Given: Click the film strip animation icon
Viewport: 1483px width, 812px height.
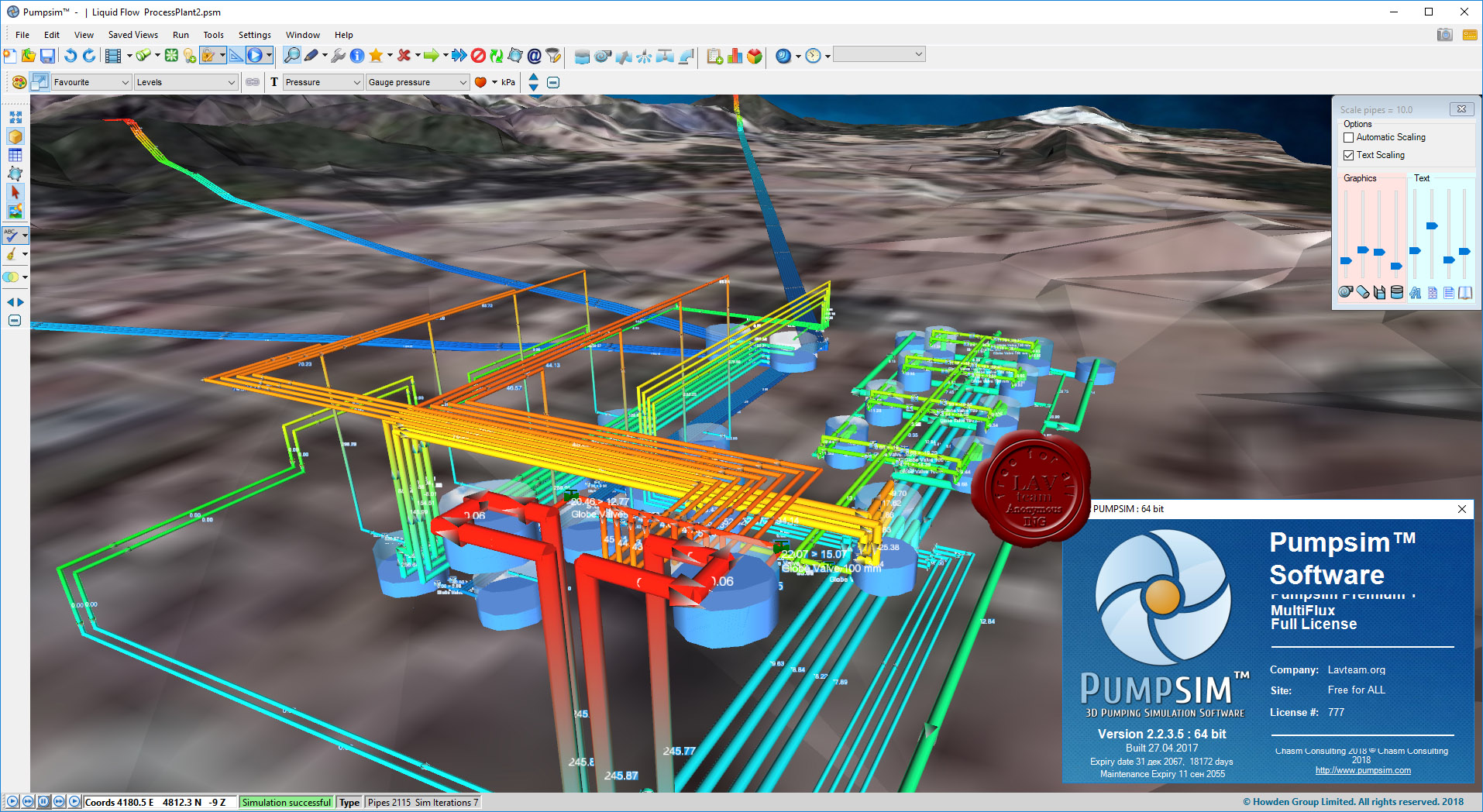Looking at the screenshot, I should click(x=113, y=56).
